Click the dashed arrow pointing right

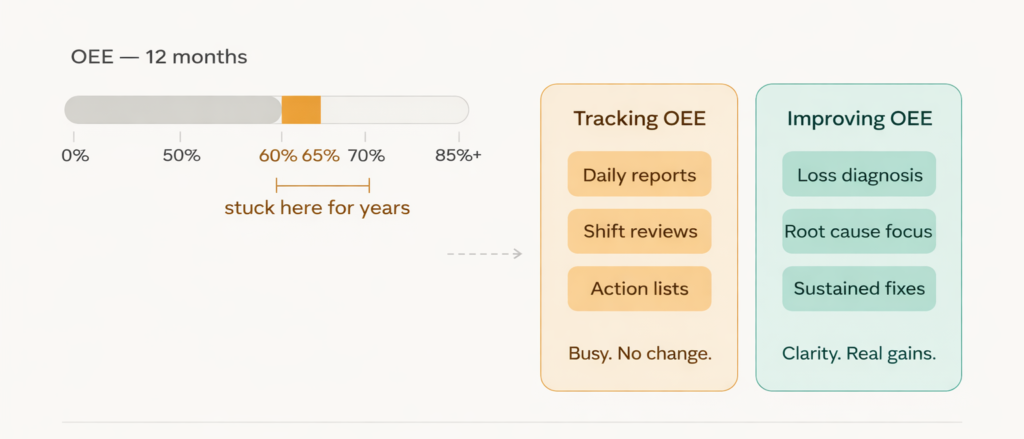pos(485,254)
